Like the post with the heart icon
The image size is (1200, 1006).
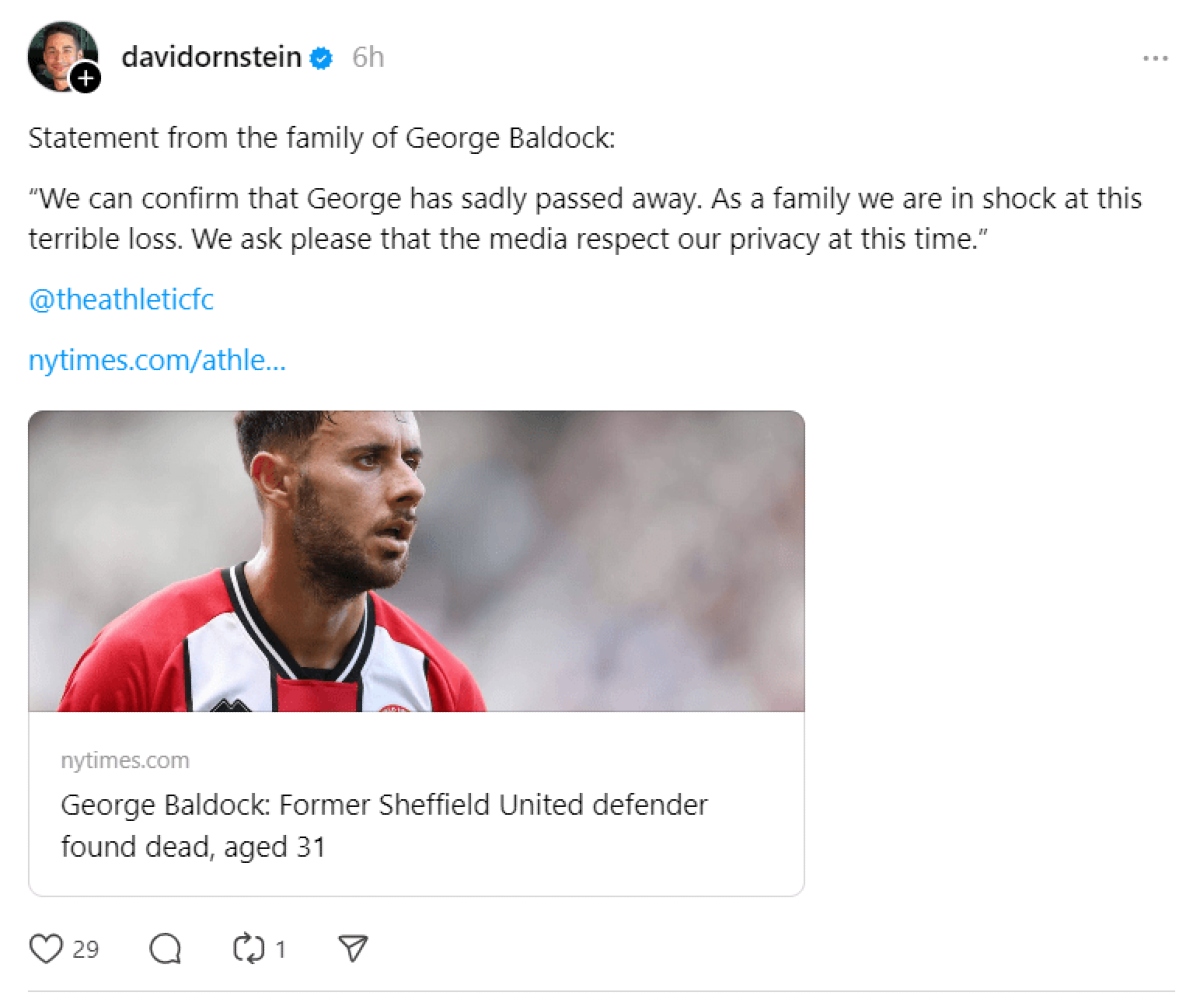46,948
